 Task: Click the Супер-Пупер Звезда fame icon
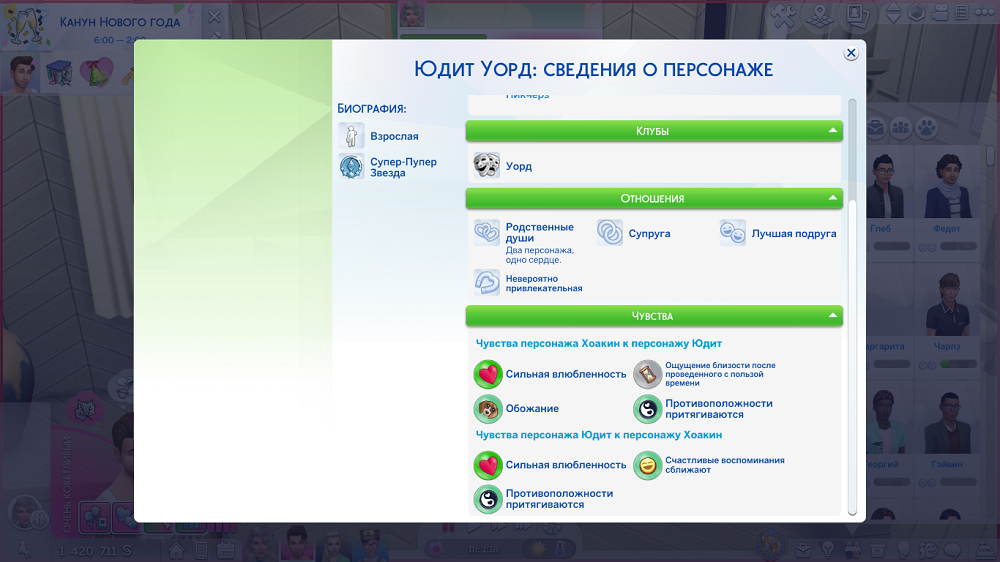pyautogui.click(x=351, y=166)
